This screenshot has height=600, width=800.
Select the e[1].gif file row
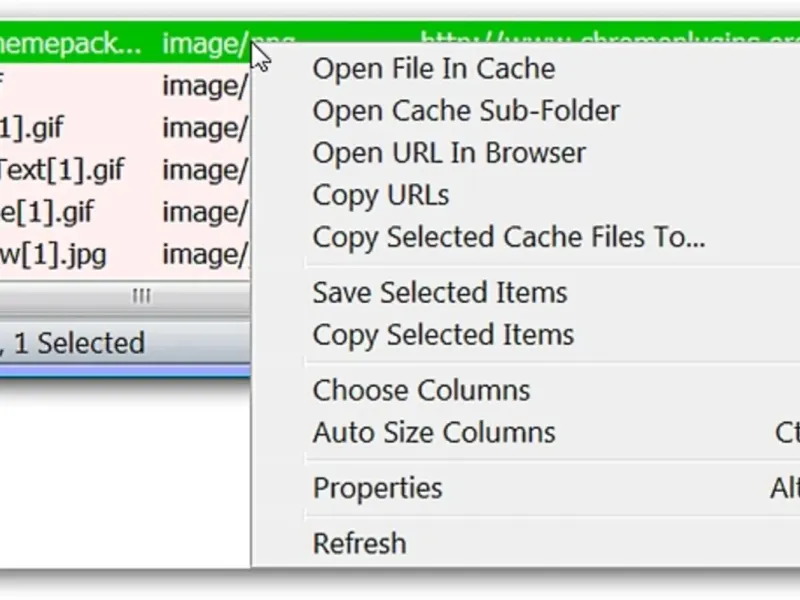pyautogui.click(x=125, y=212)
